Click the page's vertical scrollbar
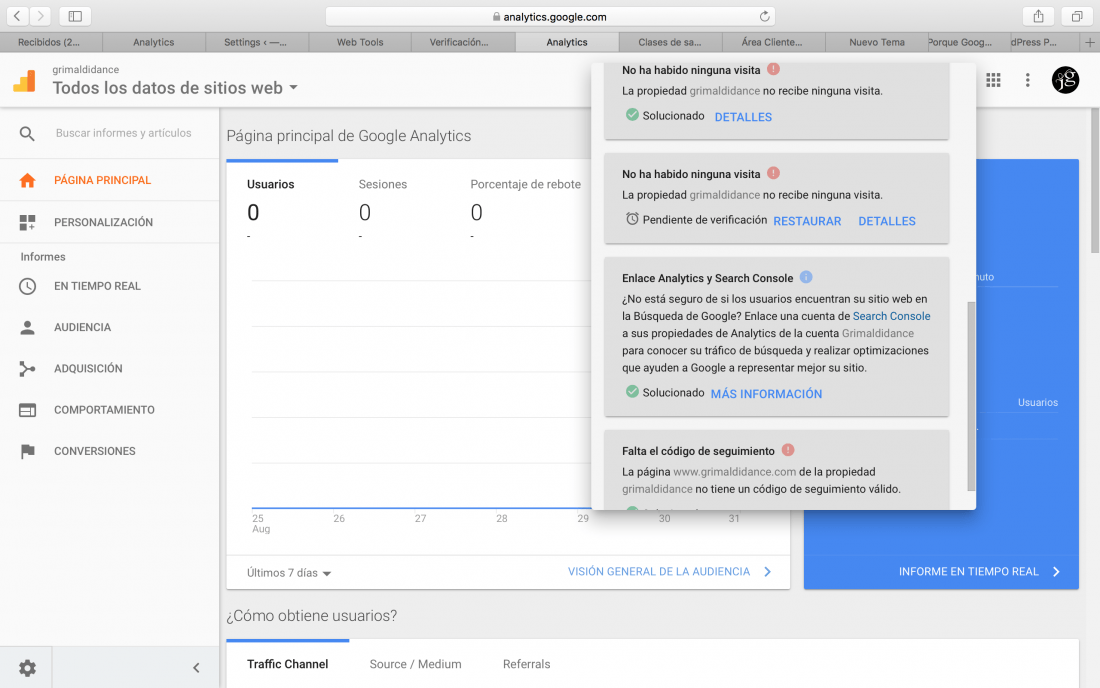 pyautogui.click(x=1095, y=181)
